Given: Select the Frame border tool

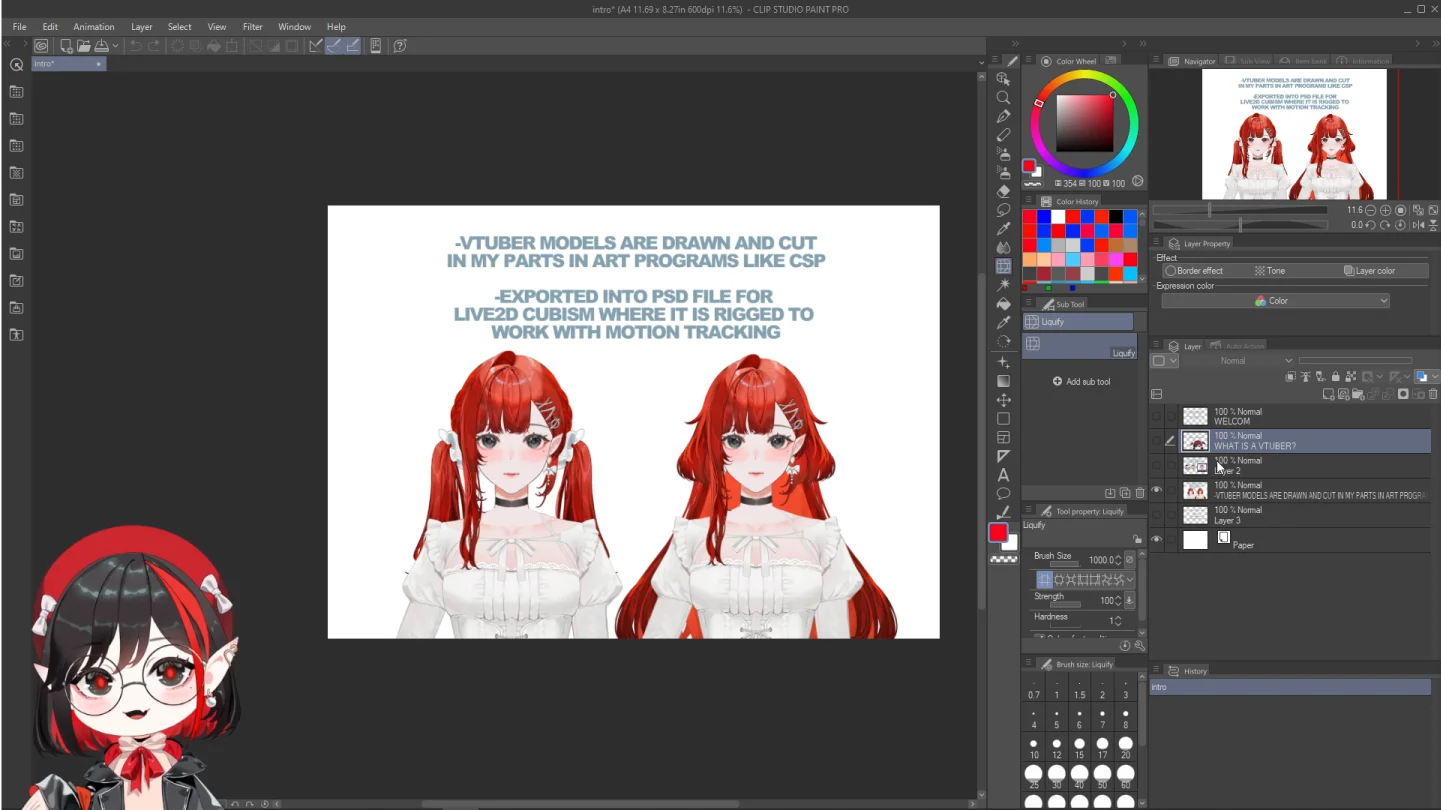Looking at the screenshot, I should point(1003,438).
